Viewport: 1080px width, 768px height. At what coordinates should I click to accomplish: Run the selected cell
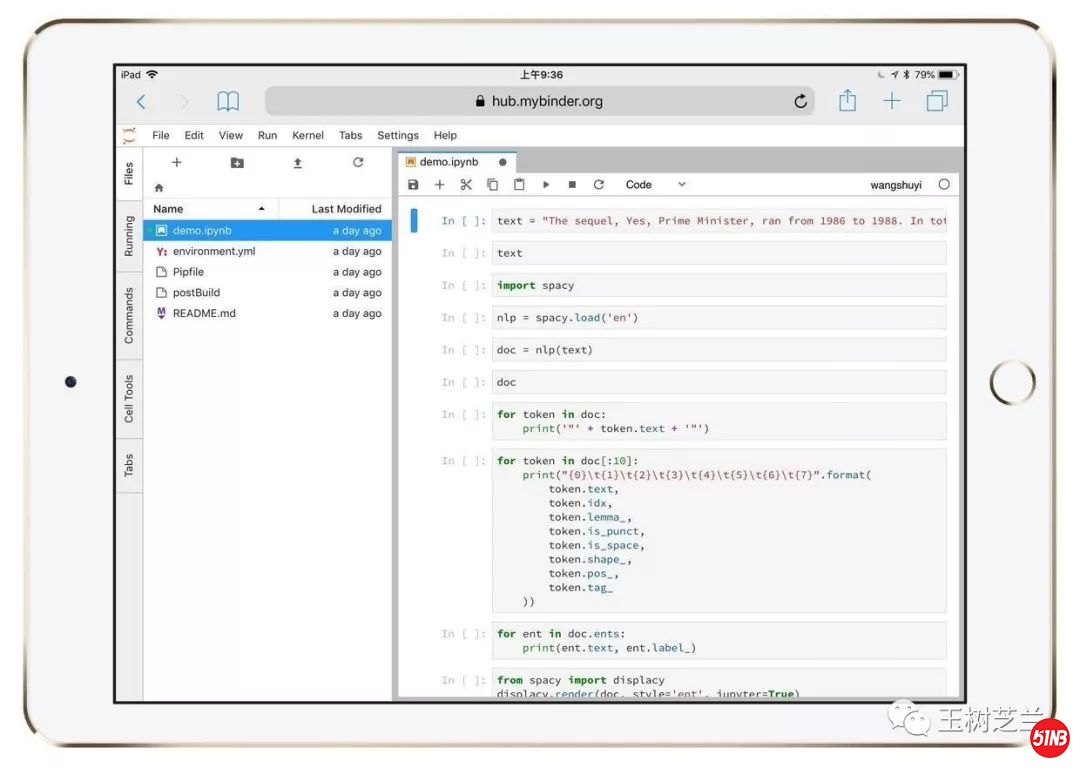coord(546,185)
